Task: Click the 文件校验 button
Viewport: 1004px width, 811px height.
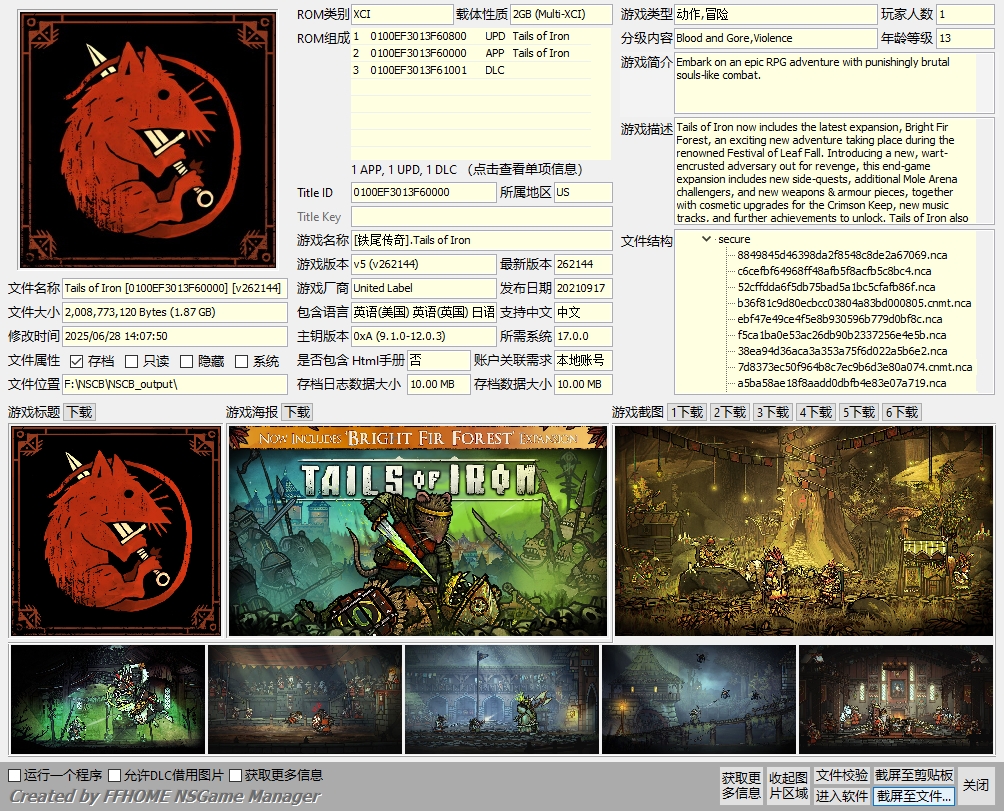Action: pyautogui.click(x=842, y=775)
